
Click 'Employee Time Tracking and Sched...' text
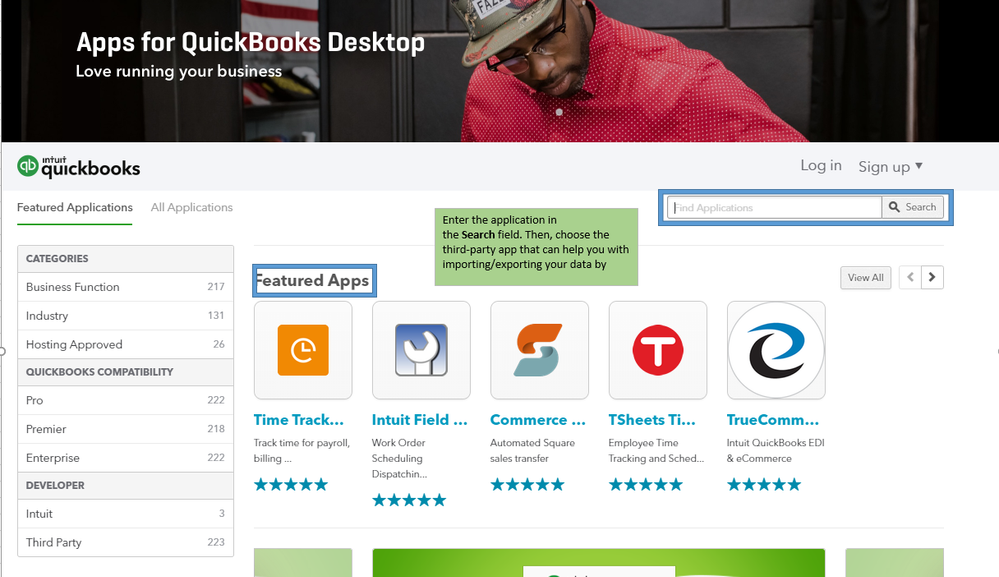[x=656, y=450]
